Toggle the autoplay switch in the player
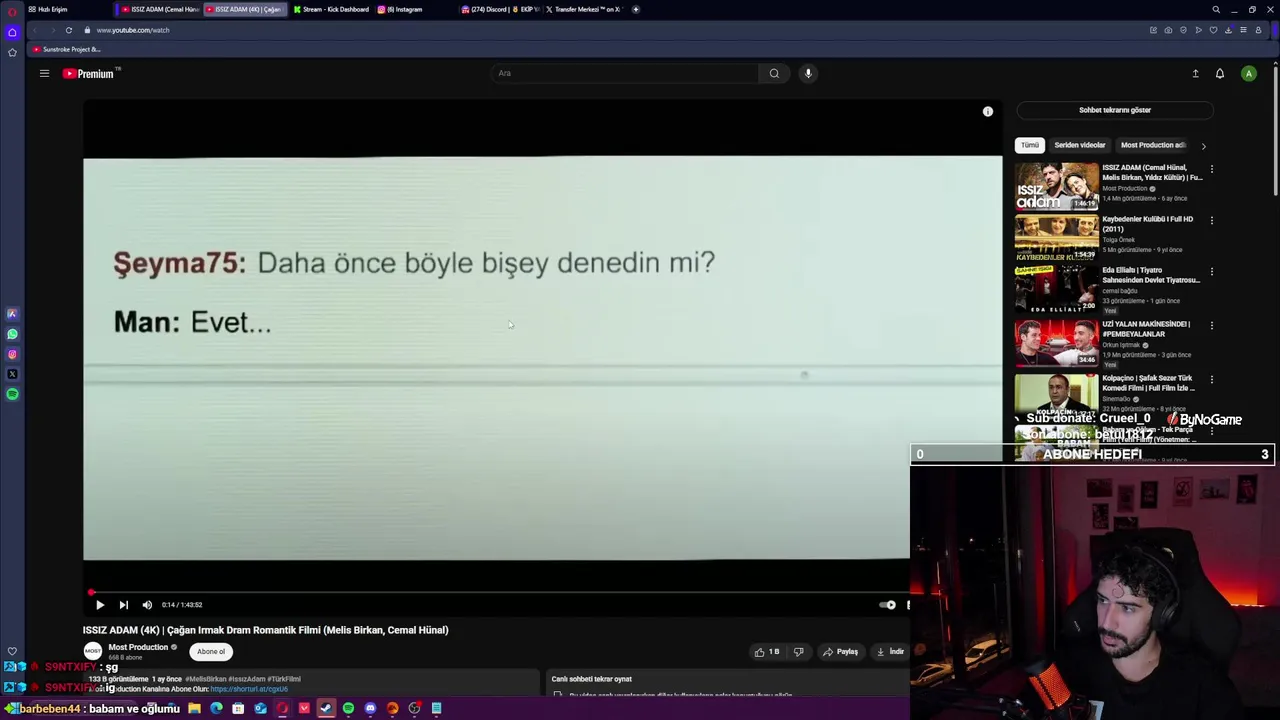Viewport: 1280px width, 720px height. pos(887,604)
